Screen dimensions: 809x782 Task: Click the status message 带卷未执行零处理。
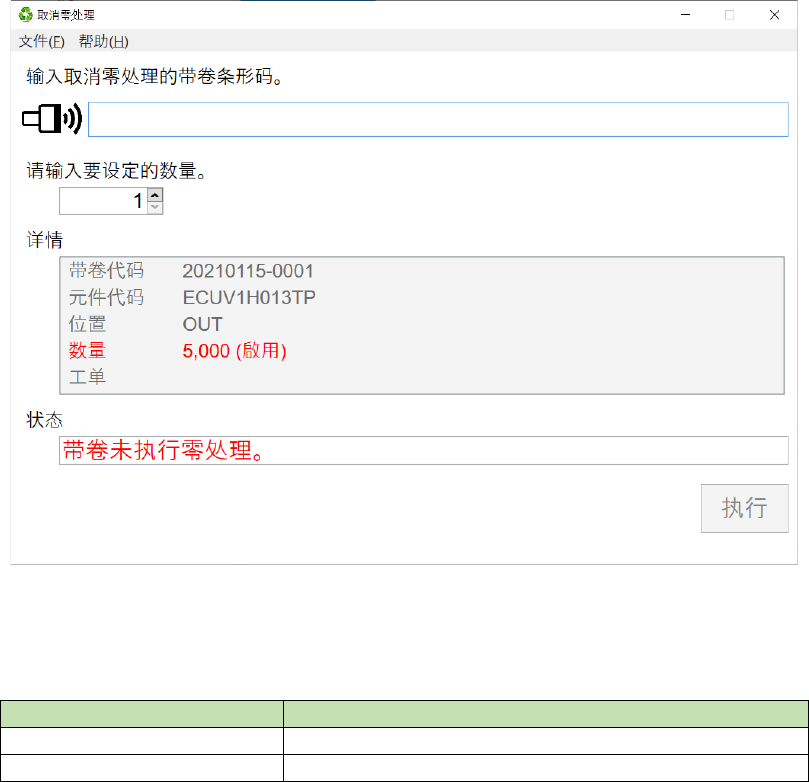(163, 450)
